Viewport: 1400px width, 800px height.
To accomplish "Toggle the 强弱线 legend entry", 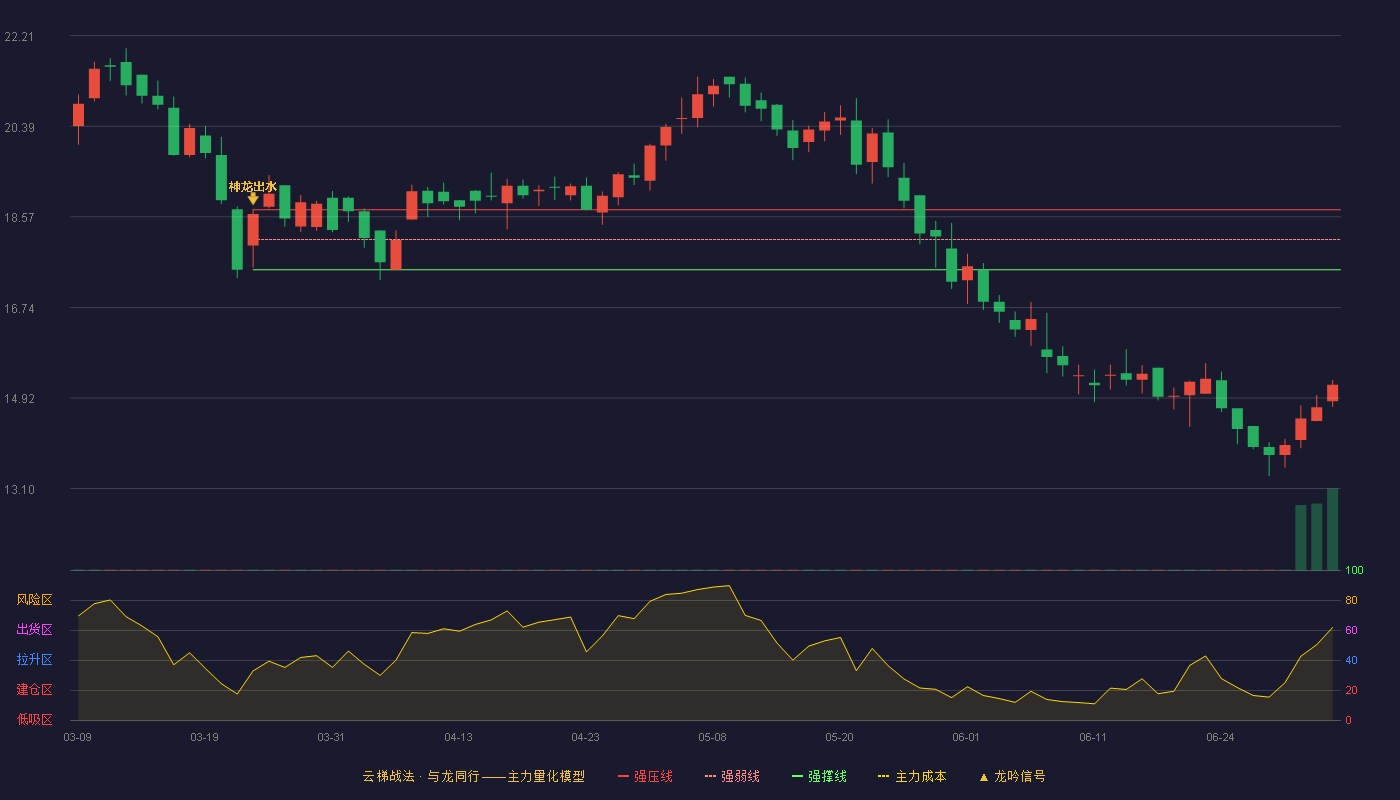I will [732, 776].
